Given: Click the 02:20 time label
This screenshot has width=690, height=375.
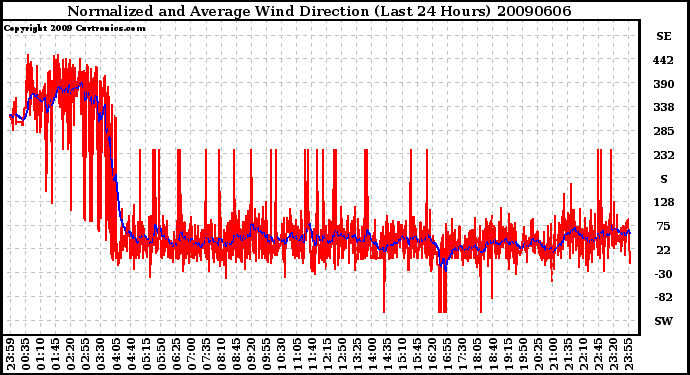Looking at the screenshot, I should (x=70, y=354).
